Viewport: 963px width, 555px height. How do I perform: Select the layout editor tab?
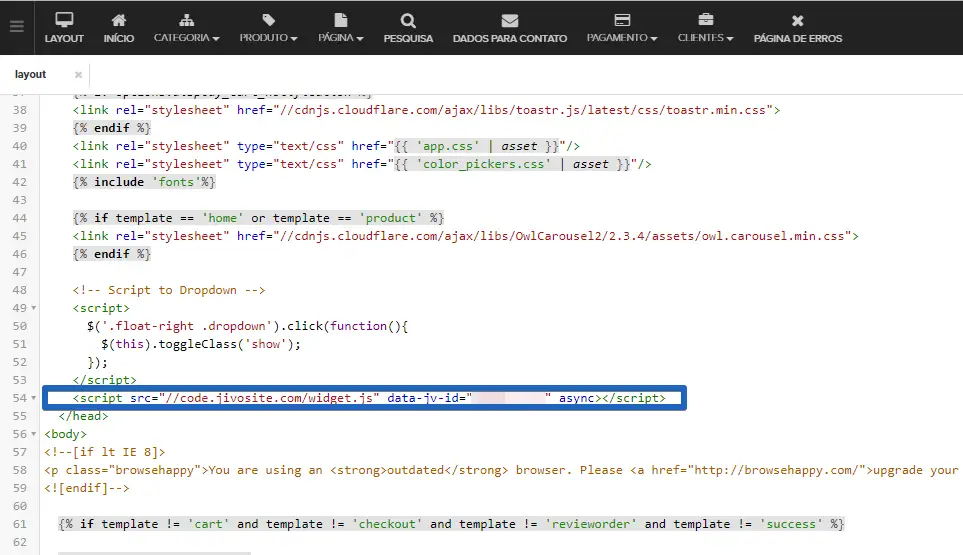tap(30, 75)
